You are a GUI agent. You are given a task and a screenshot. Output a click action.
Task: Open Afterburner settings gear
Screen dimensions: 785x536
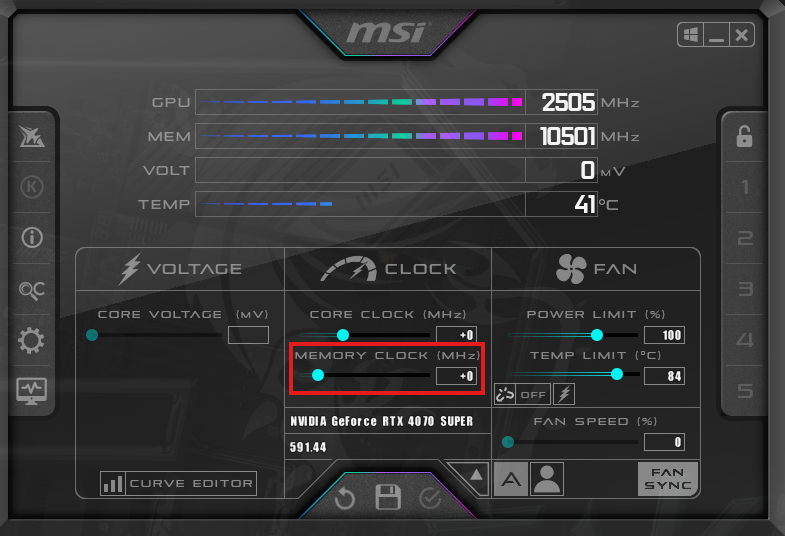pyautogui.click(x=32, y=340)
